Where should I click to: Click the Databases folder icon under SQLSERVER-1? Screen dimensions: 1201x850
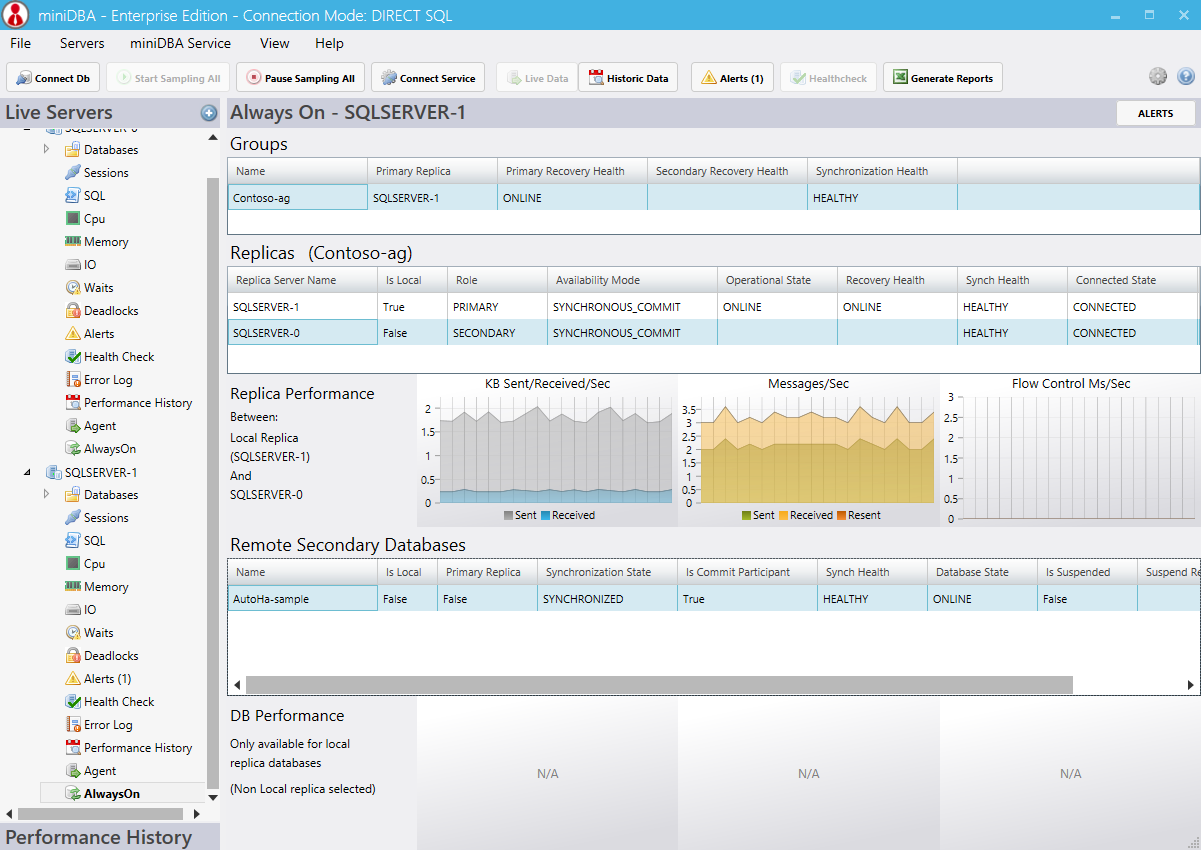(x=73, y=495)
